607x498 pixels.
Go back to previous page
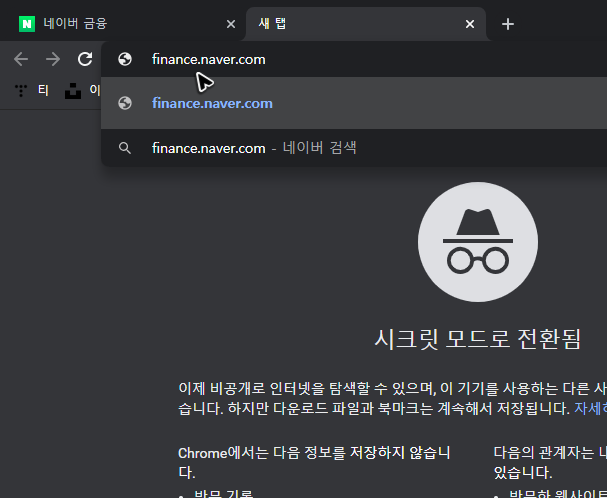coord(21,59)
